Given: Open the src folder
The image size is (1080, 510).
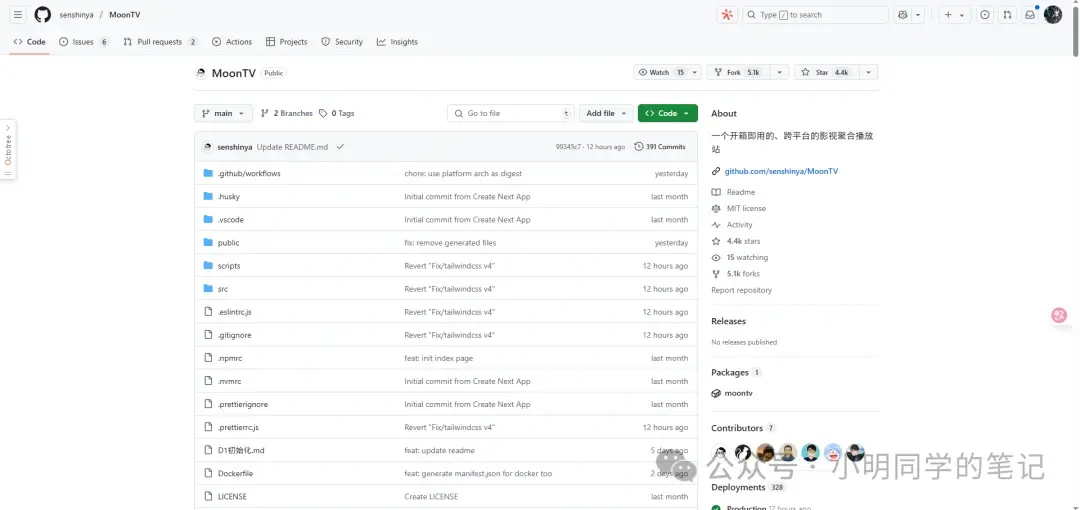Looking at the screenshot, I should tap(222, 289).
